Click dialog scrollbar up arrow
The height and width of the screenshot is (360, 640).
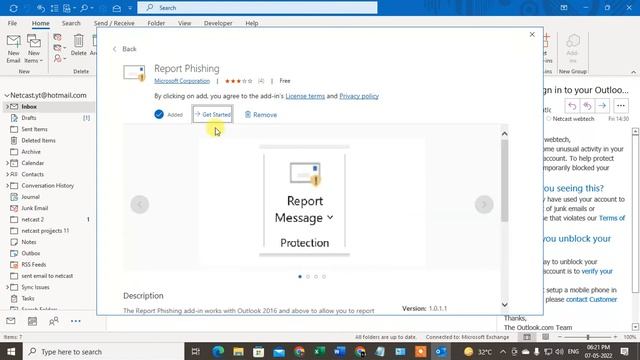[504, 134]
